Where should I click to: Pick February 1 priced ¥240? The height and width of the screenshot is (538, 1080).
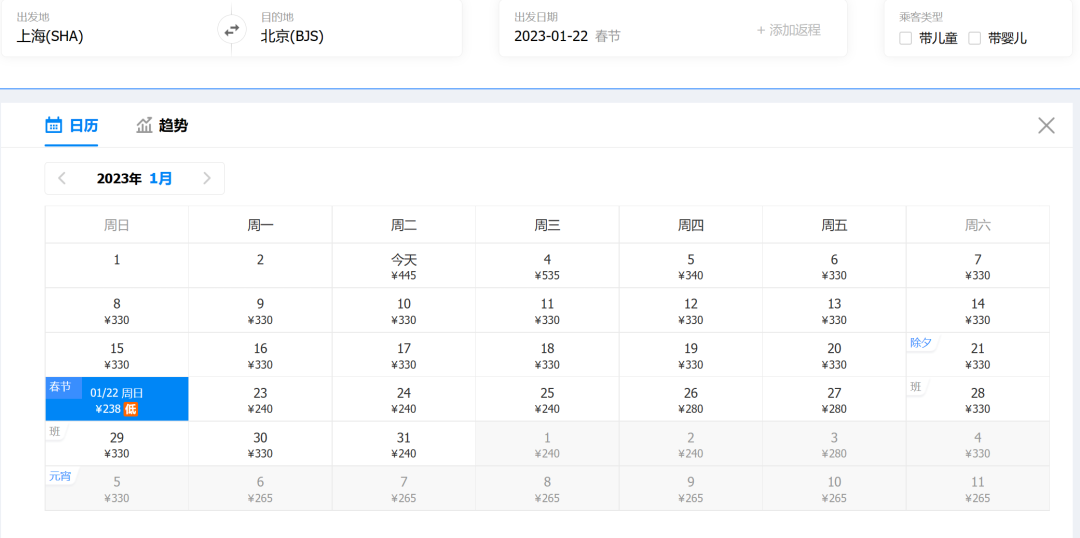[547, 444]
